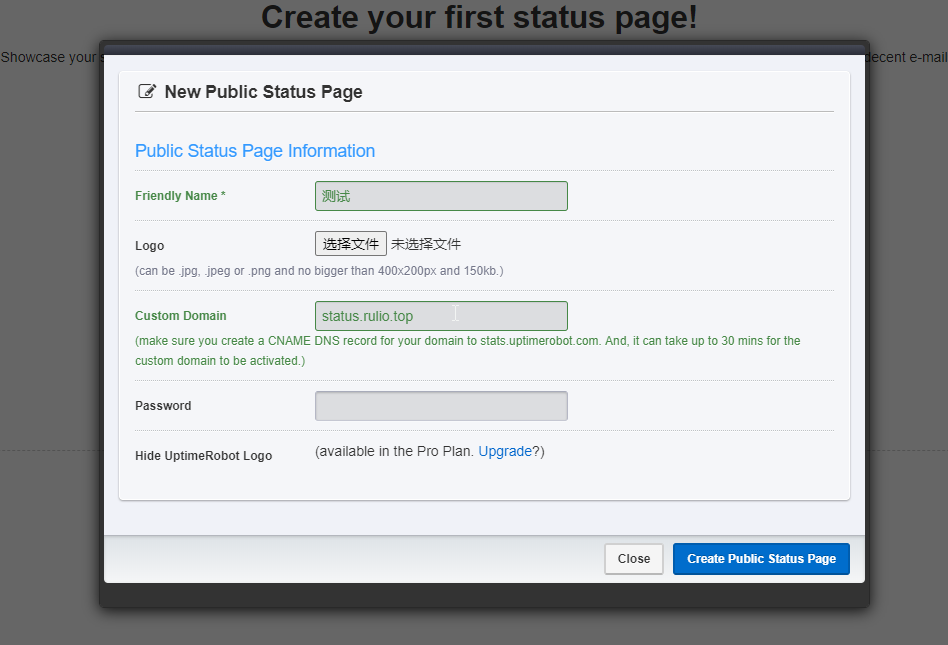Click the New Public Status Page title text

tap(263, 92)
